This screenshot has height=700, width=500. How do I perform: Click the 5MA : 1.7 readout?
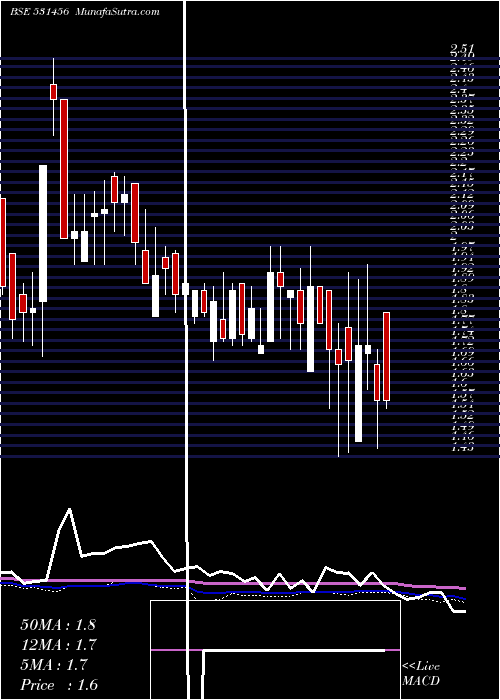(x=54, y=665)
